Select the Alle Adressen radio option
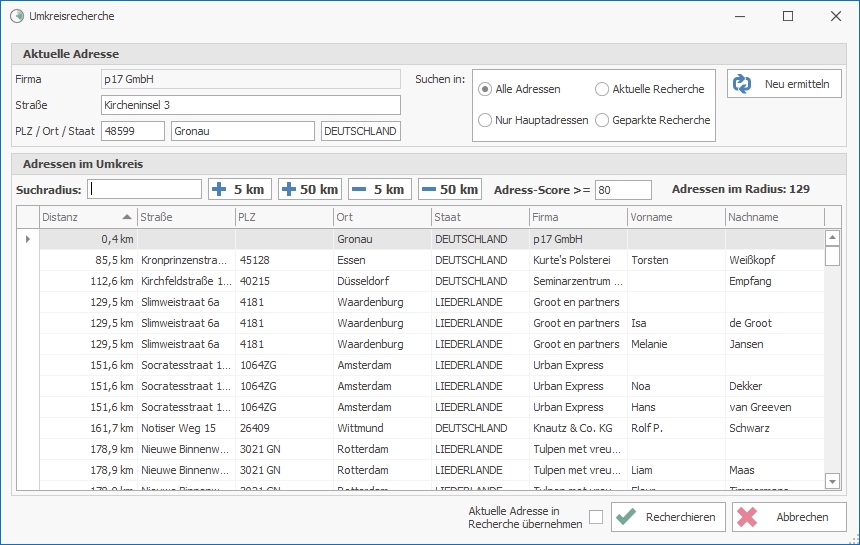 (486, 89)
